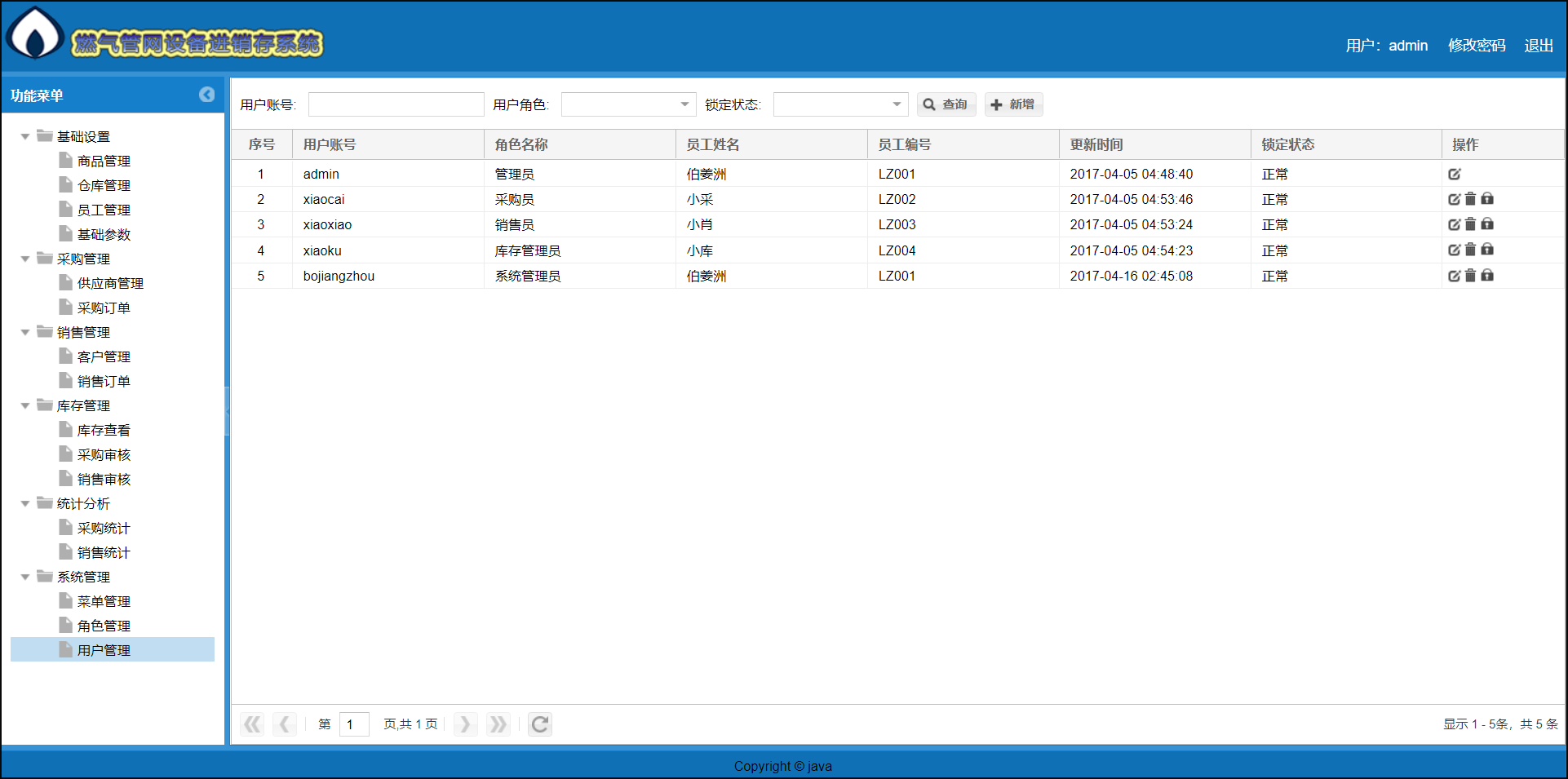Select the 库存管理员 role cell

click(x=580, y=250)
